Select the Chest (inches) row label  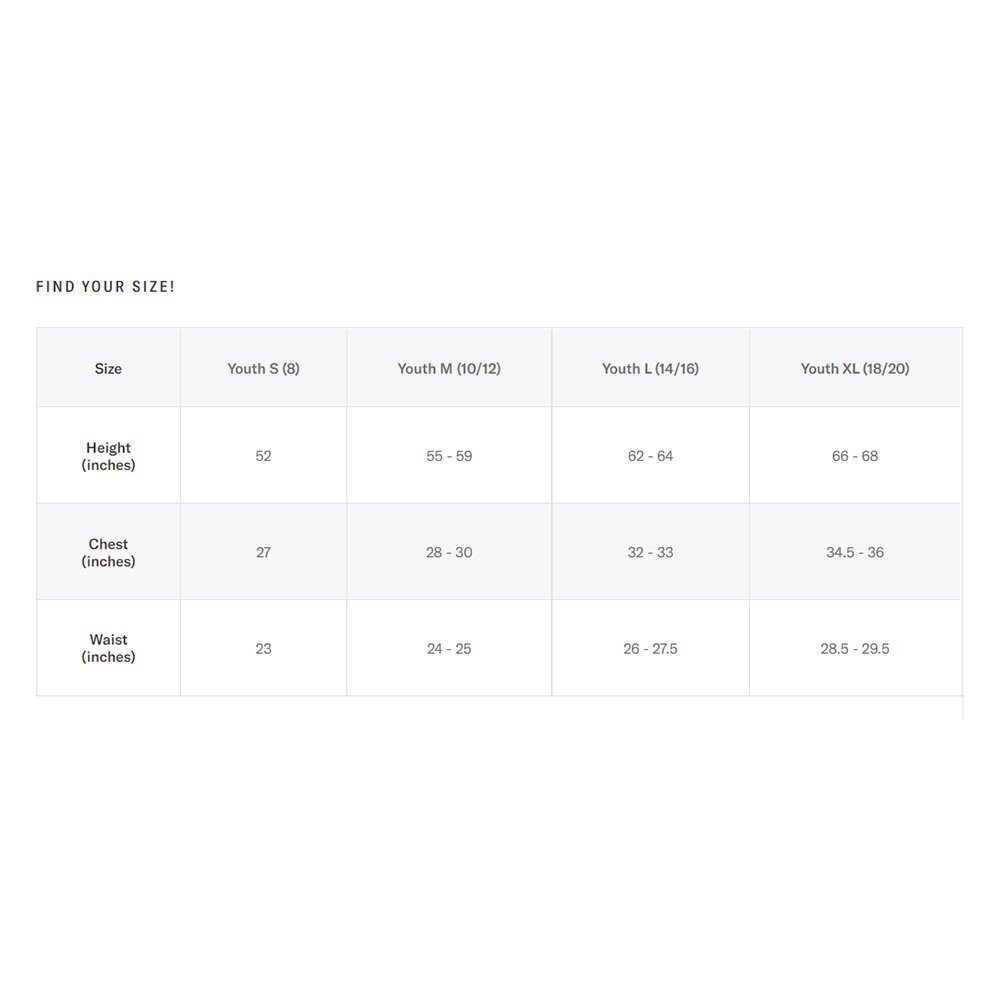tap(108, 552)
